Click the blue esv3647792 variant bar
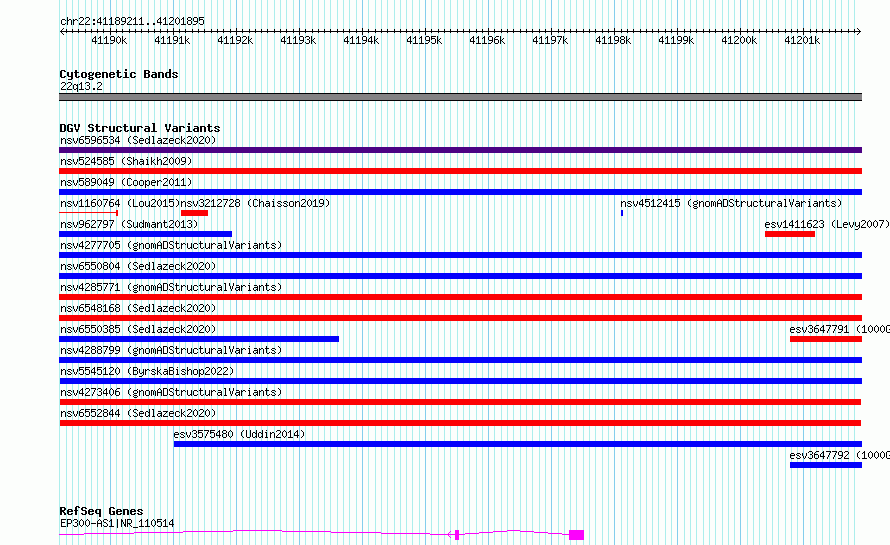Screen dimensions: 890x545 826,465
